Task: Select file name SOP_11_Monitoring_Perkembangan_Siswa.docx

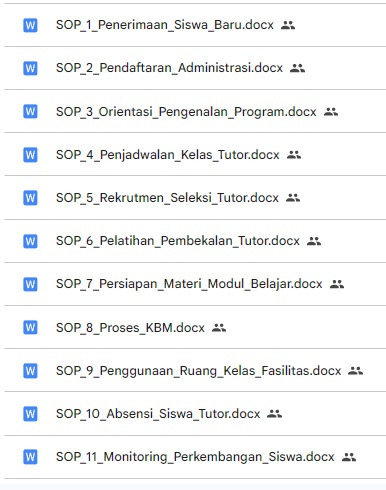Action: tap(195, 457)
